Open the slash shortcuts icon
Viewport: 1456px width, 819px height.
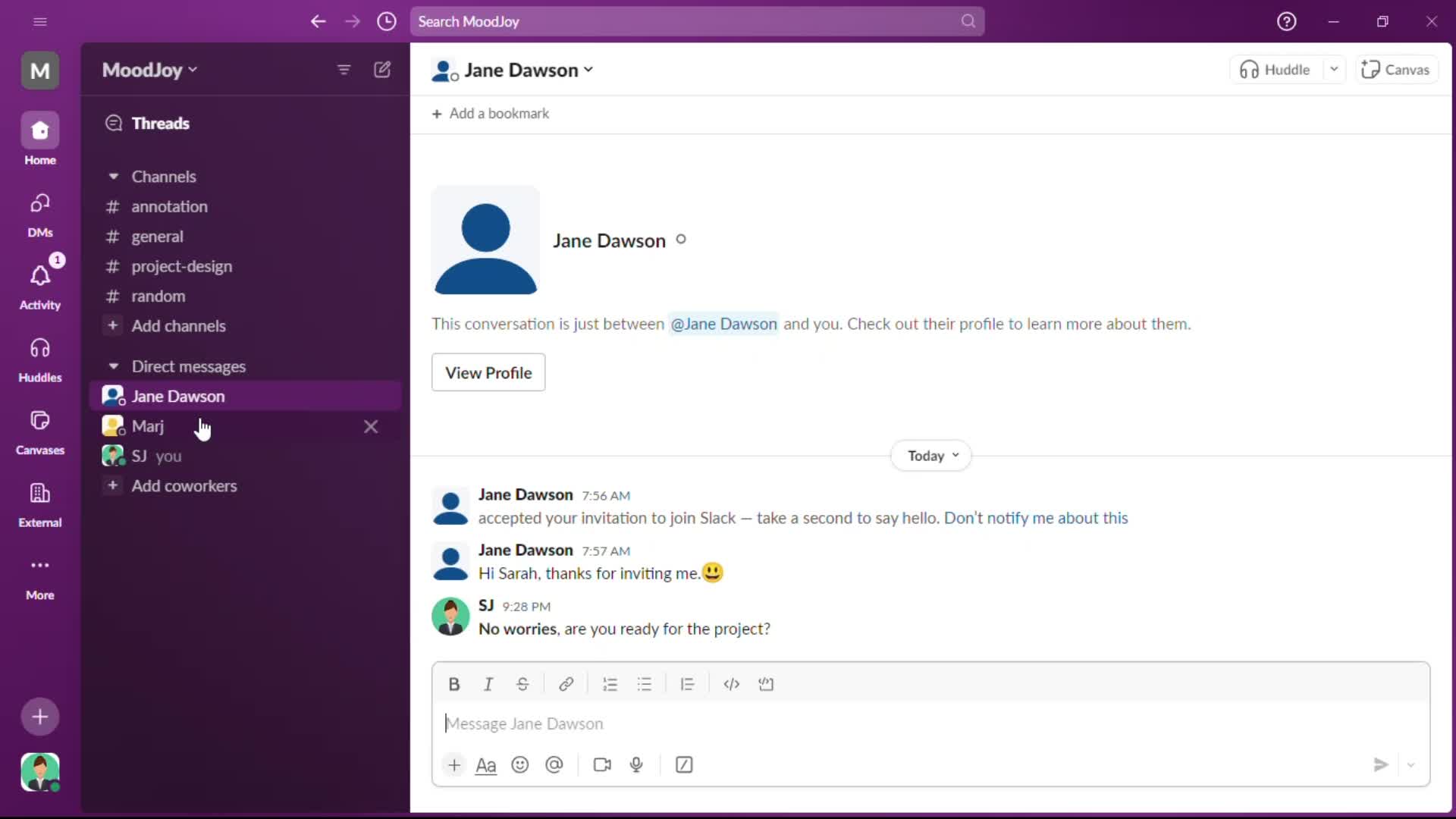[x=684, y=764]
